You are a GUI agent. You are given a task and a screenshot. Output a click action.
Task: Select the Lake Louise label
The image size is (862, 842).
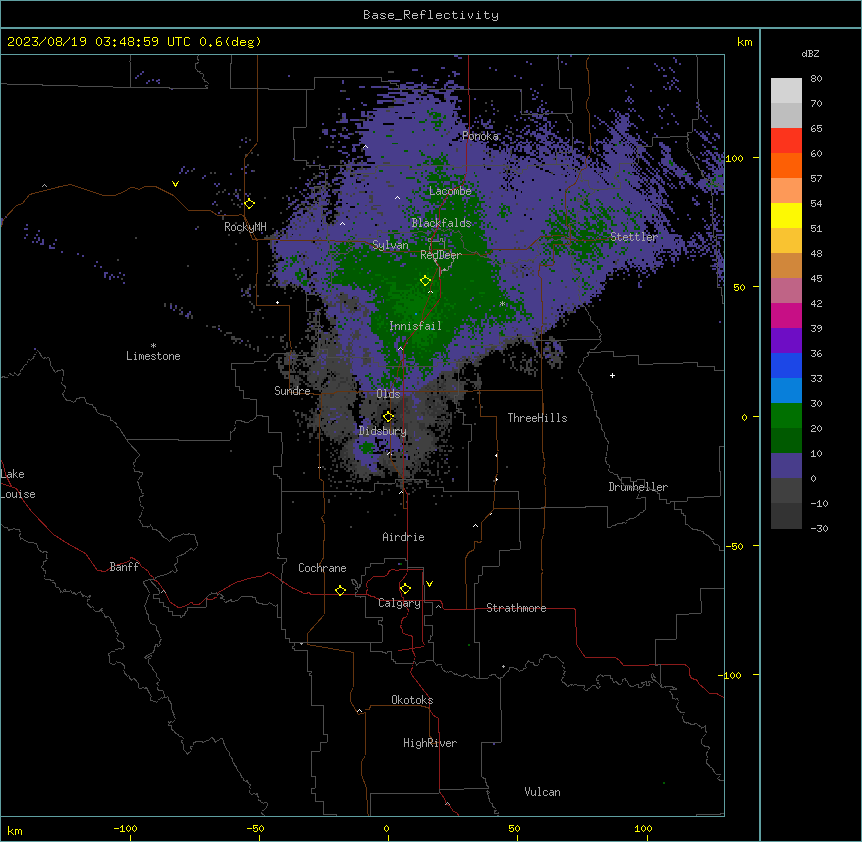[x=17, y=484]
